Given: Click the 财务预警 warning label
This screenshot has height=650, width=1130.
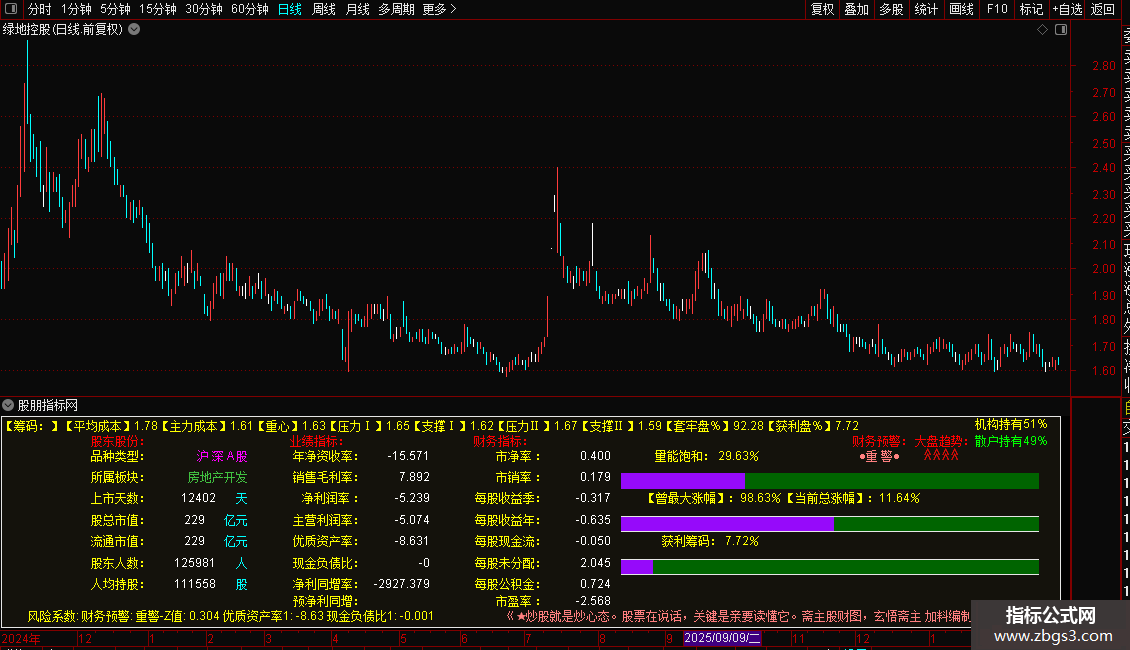Looking at the screenshot, I should pyautogui.click(x=881, y=441).
